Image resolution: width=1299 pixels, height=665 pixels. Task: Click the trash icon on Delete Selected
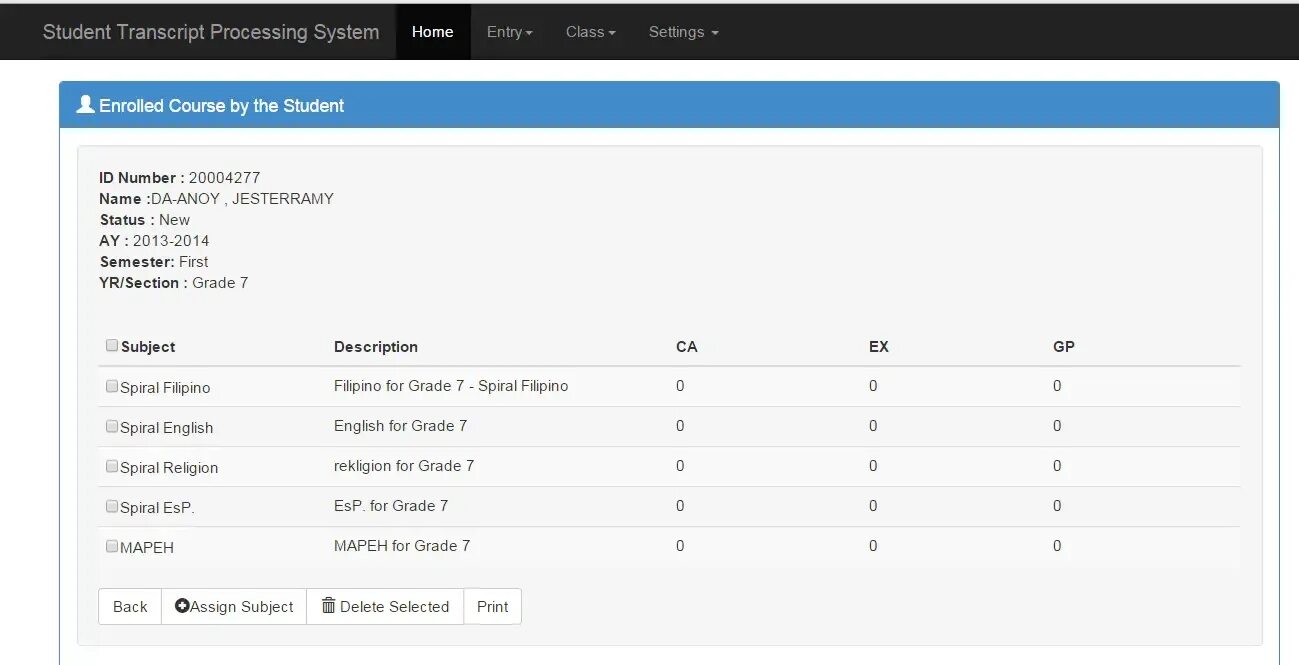[328, 606]
